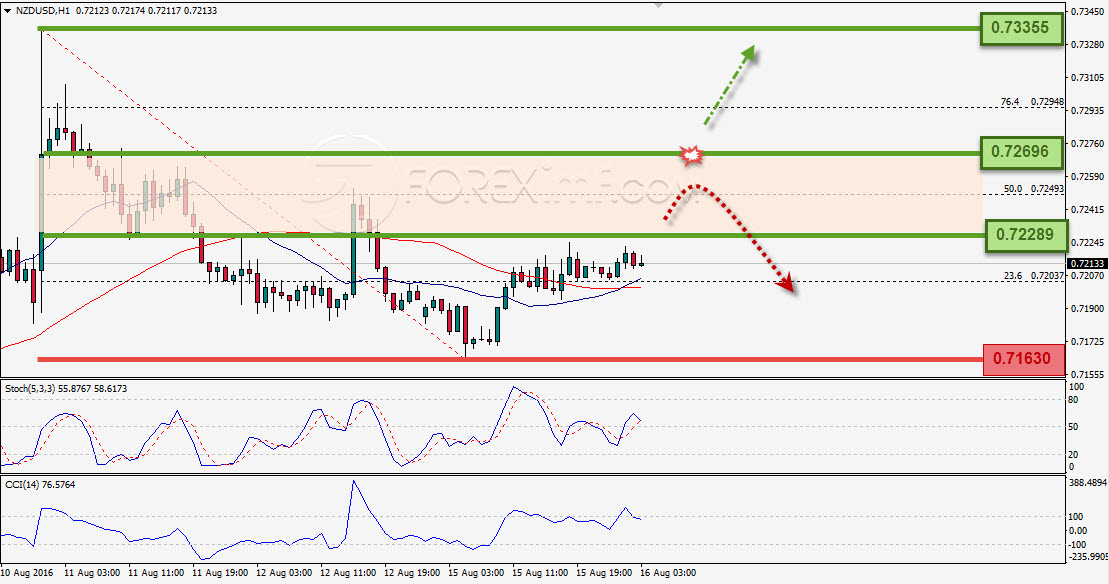Screen dimensions: 1109x584
Task: Click the Fibonacci 76.4 0.72948 label
Action: [1032, 102]
